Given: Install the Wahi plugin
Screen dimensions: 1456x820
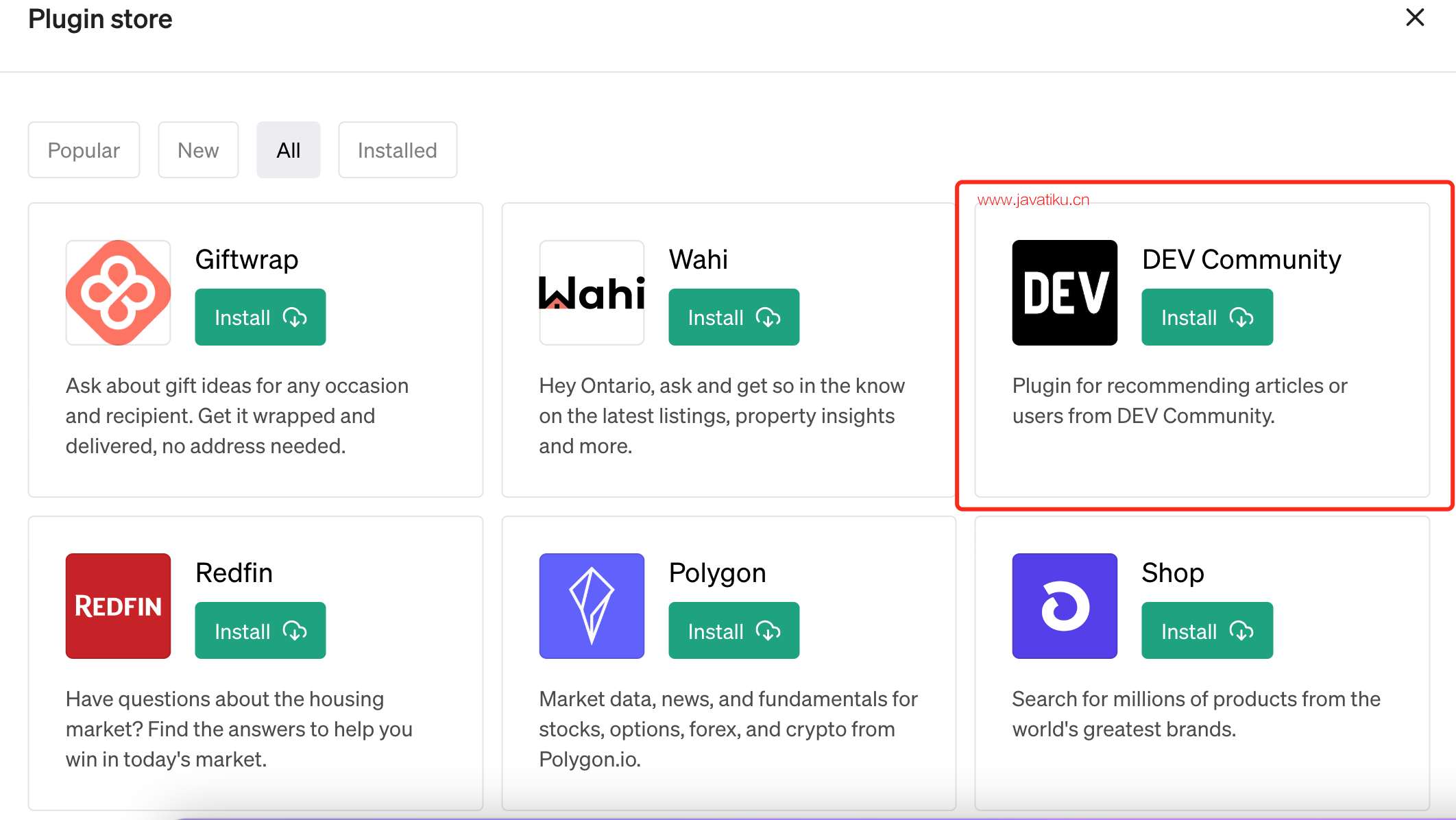Looking at the screenshot, I should (x=735, y=317).
